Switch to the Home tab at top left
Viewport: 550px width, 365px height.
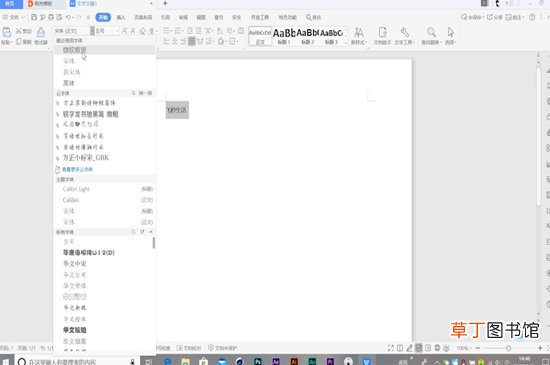(x=10, y=4)
